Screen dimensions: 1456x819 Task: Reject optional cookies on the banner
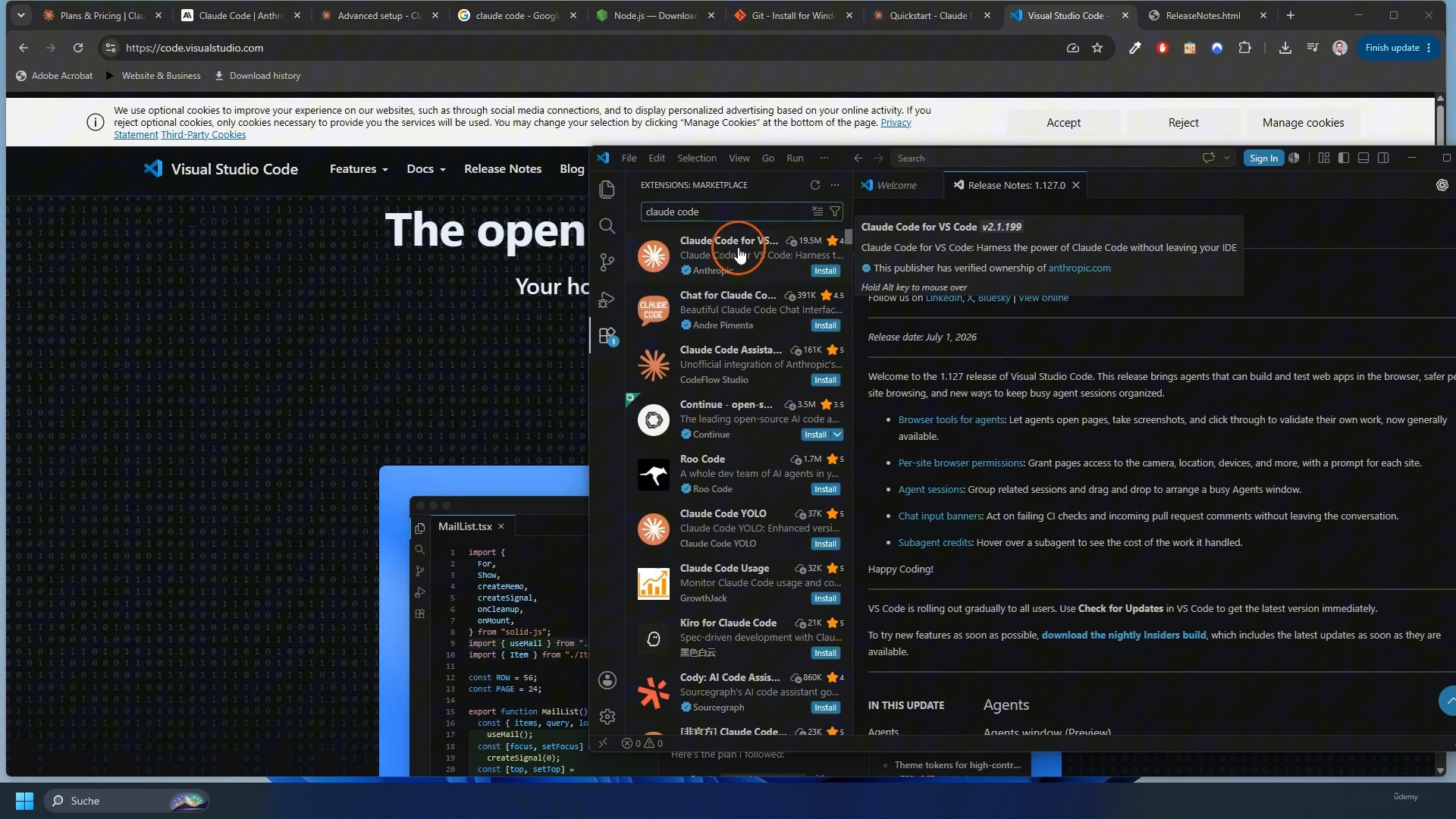1183,123
